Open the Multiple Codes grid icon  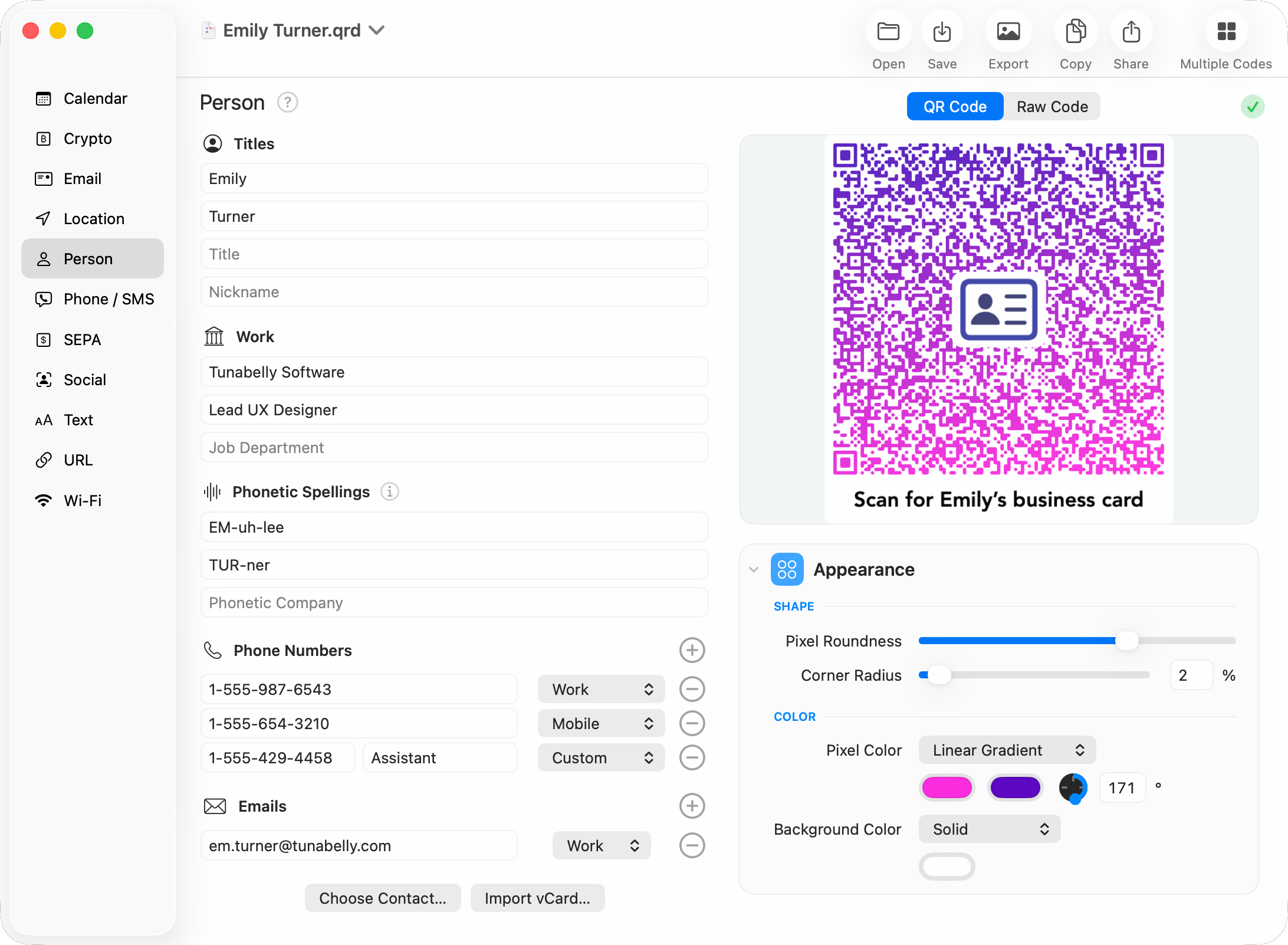pos(1226,32)
